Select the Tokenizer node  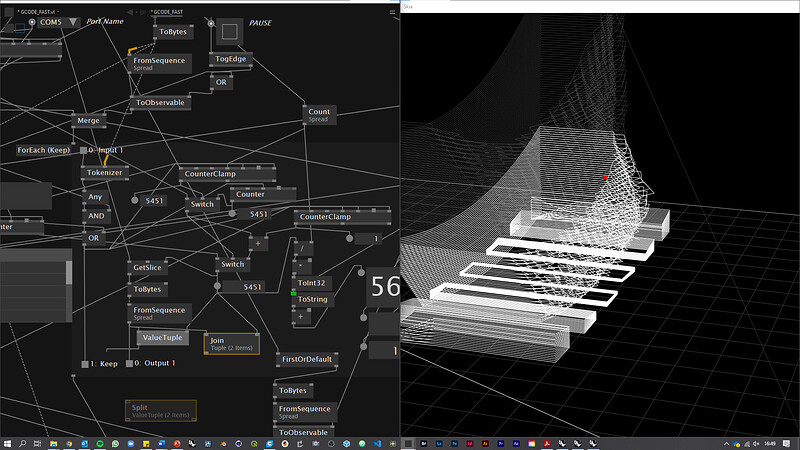pos(105,172)
